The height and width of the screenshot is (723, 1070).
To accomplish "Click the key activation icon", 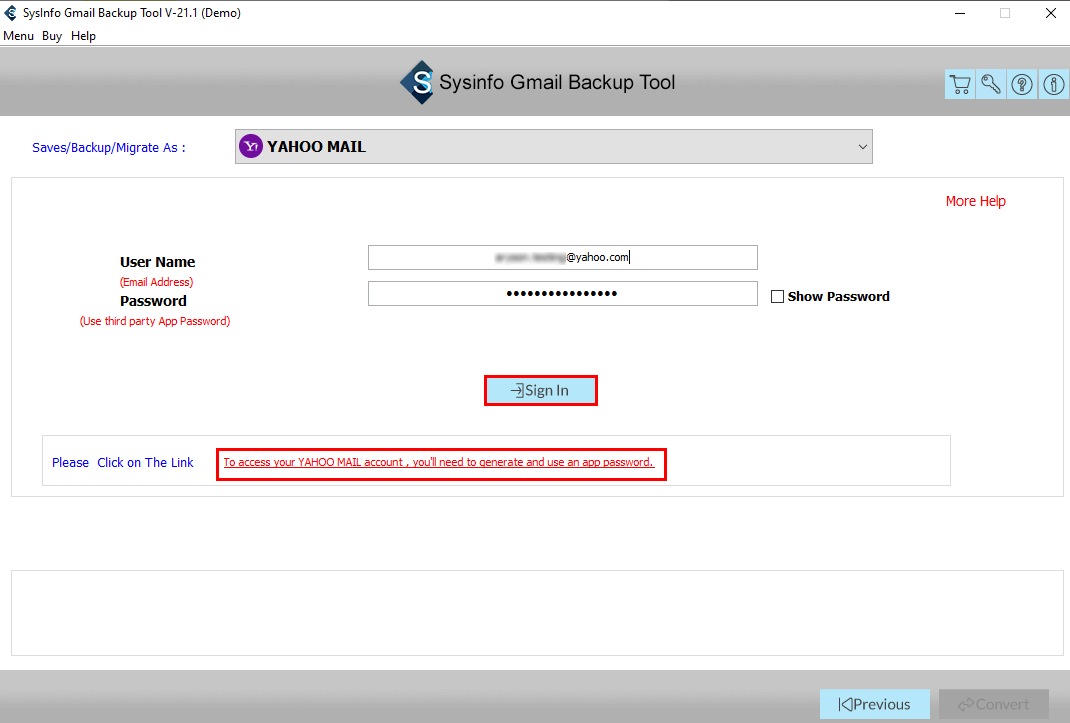I will pos(991,84).
